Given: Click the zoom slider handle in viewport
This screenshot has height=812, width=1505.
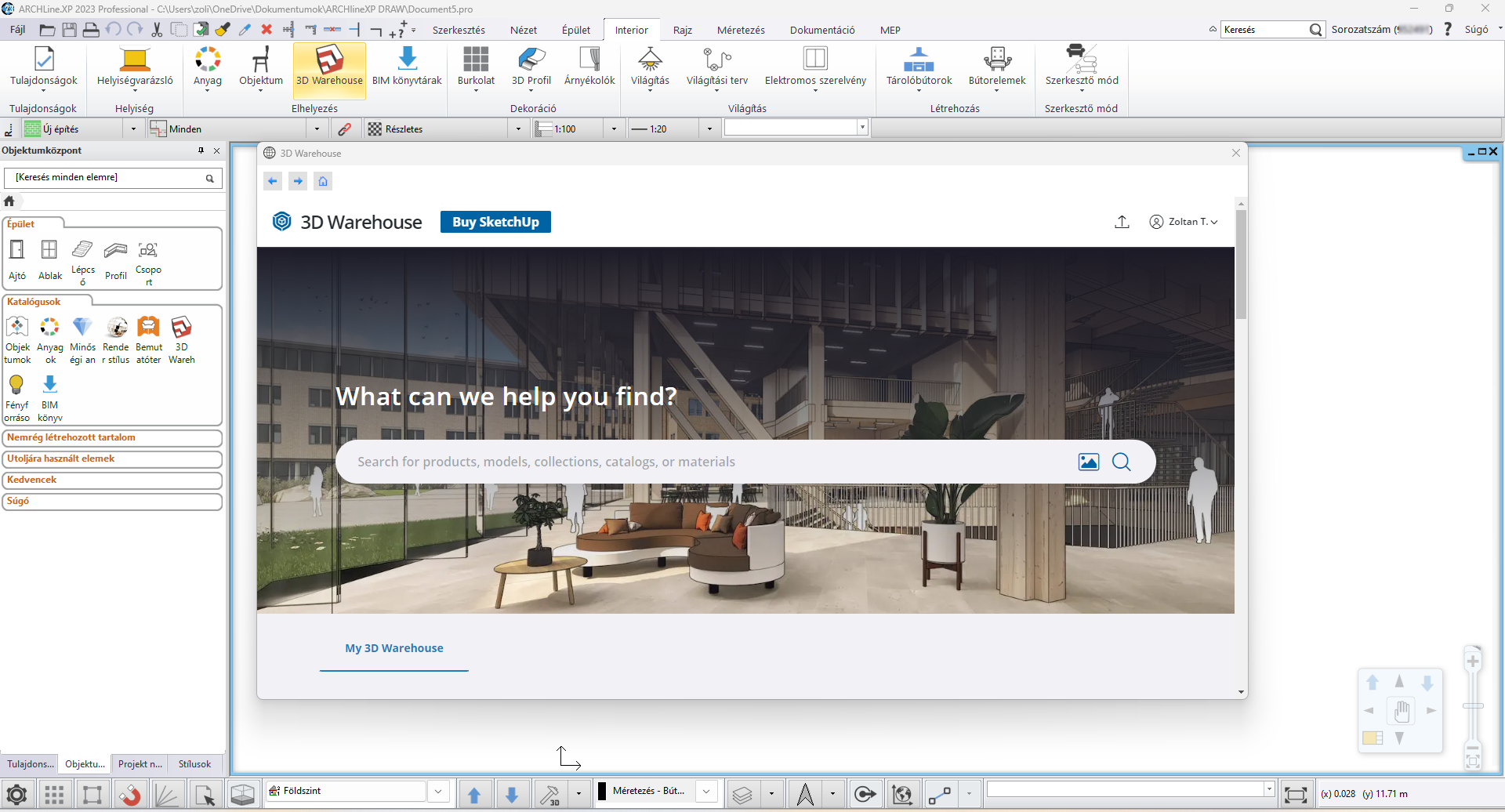Looking at the screenshot, I should [1473, 706].
